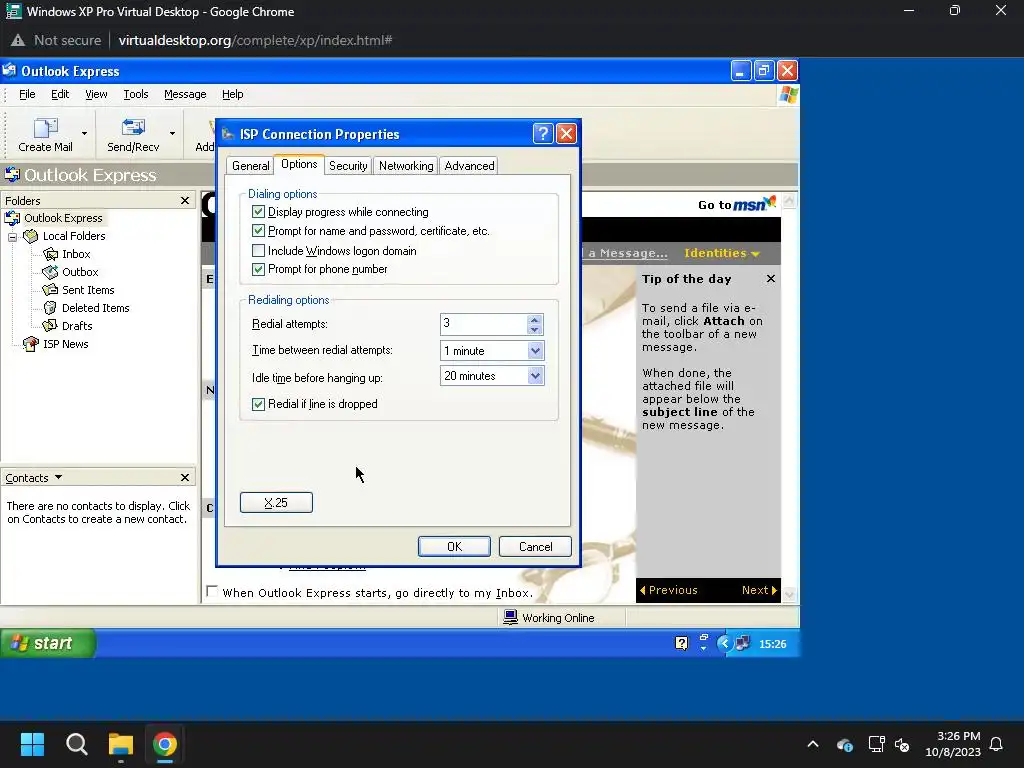The height and width of the screenshot is (768, 1024).
Task: Close the Contacts pane
Action: pos(185,477)
